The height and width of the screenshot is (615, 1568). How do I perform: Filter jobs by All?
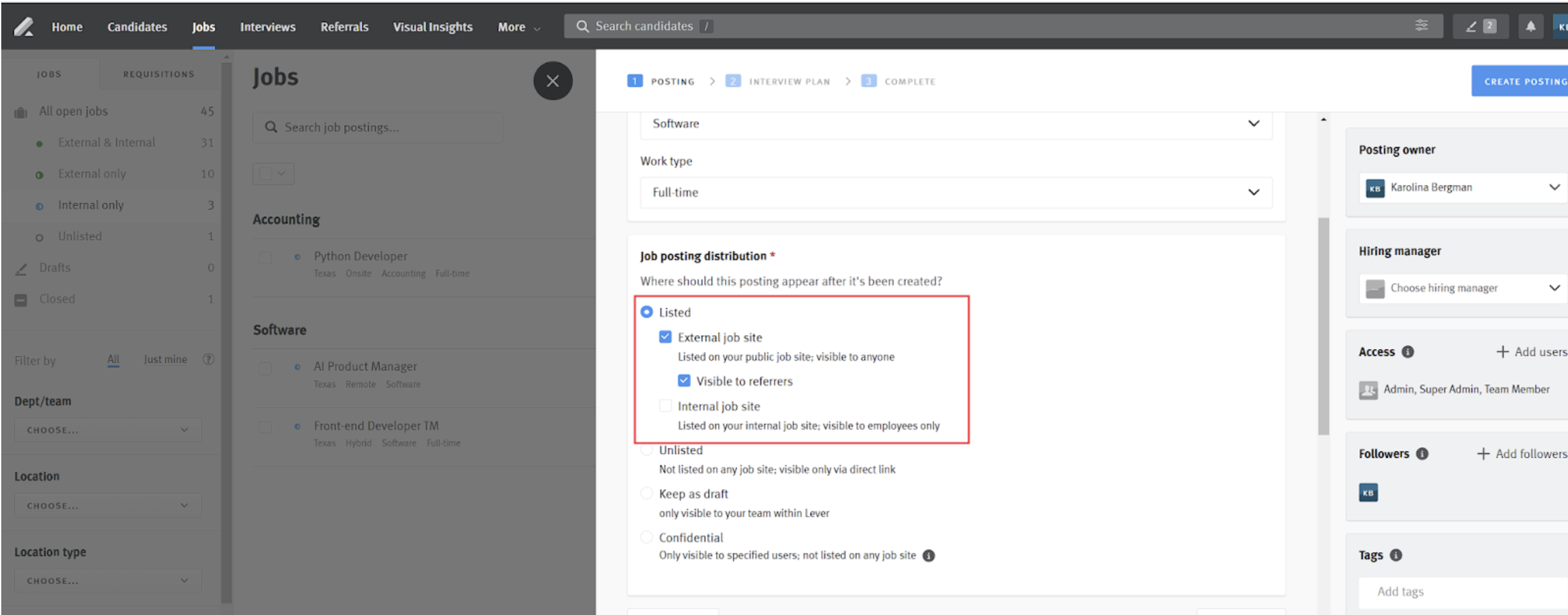(x=113, y=360)
